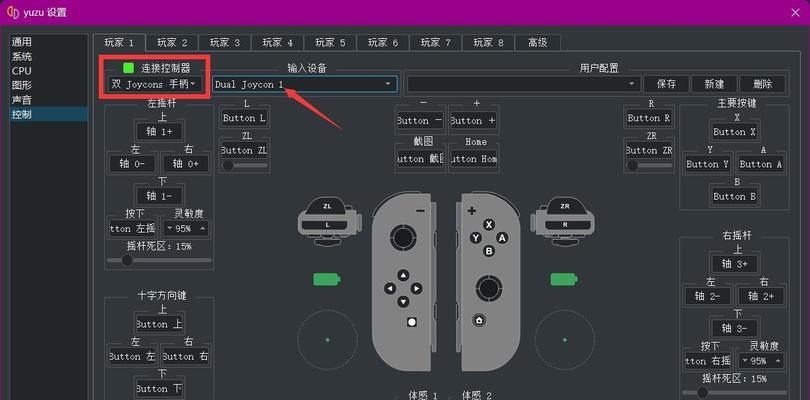Screen dimensions: 810x400
Task: Click the left stick 摇杆死区 15% slider
Action: 159,260
